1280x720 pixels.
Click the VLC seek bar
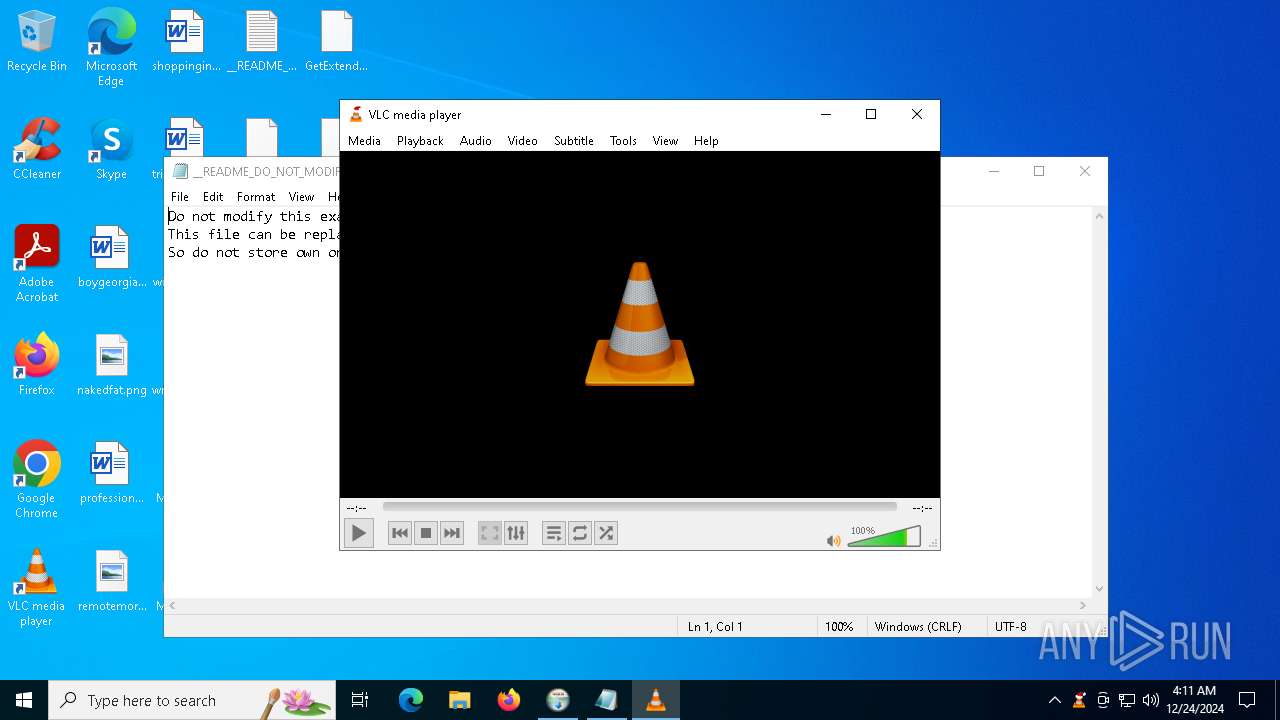(640, 507)
